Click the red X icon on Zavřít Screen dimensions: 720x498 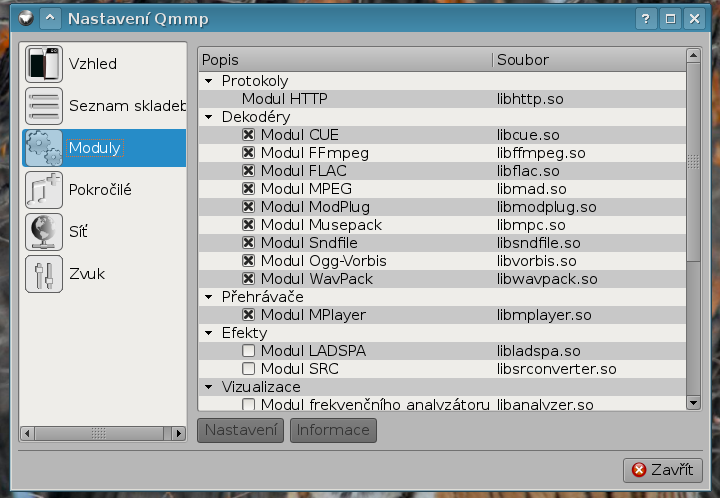click(x=639, y=470)
